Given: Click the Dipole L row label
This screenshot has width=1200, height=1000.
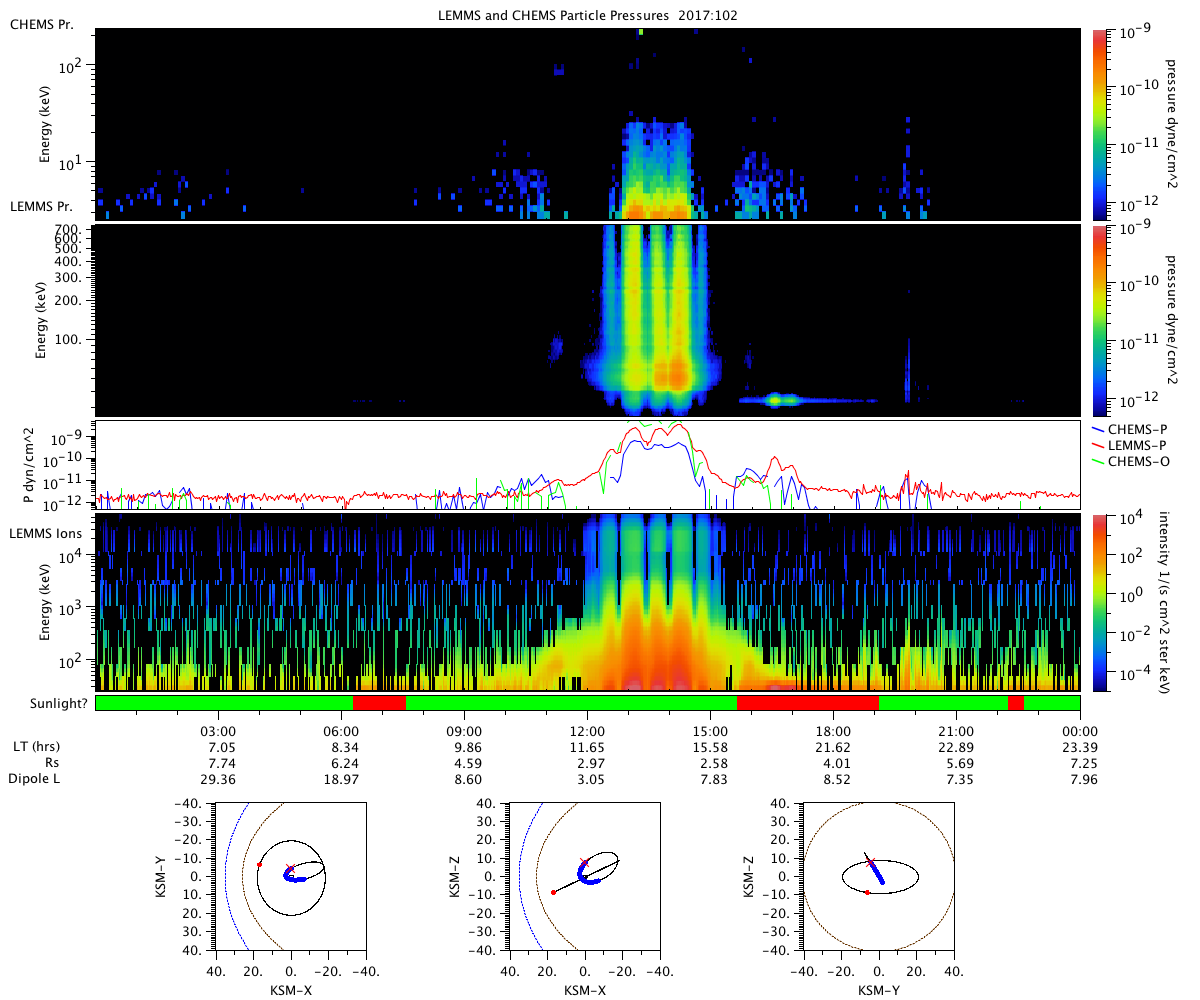Looking at the screenshot, I should (x=36, y=779).
